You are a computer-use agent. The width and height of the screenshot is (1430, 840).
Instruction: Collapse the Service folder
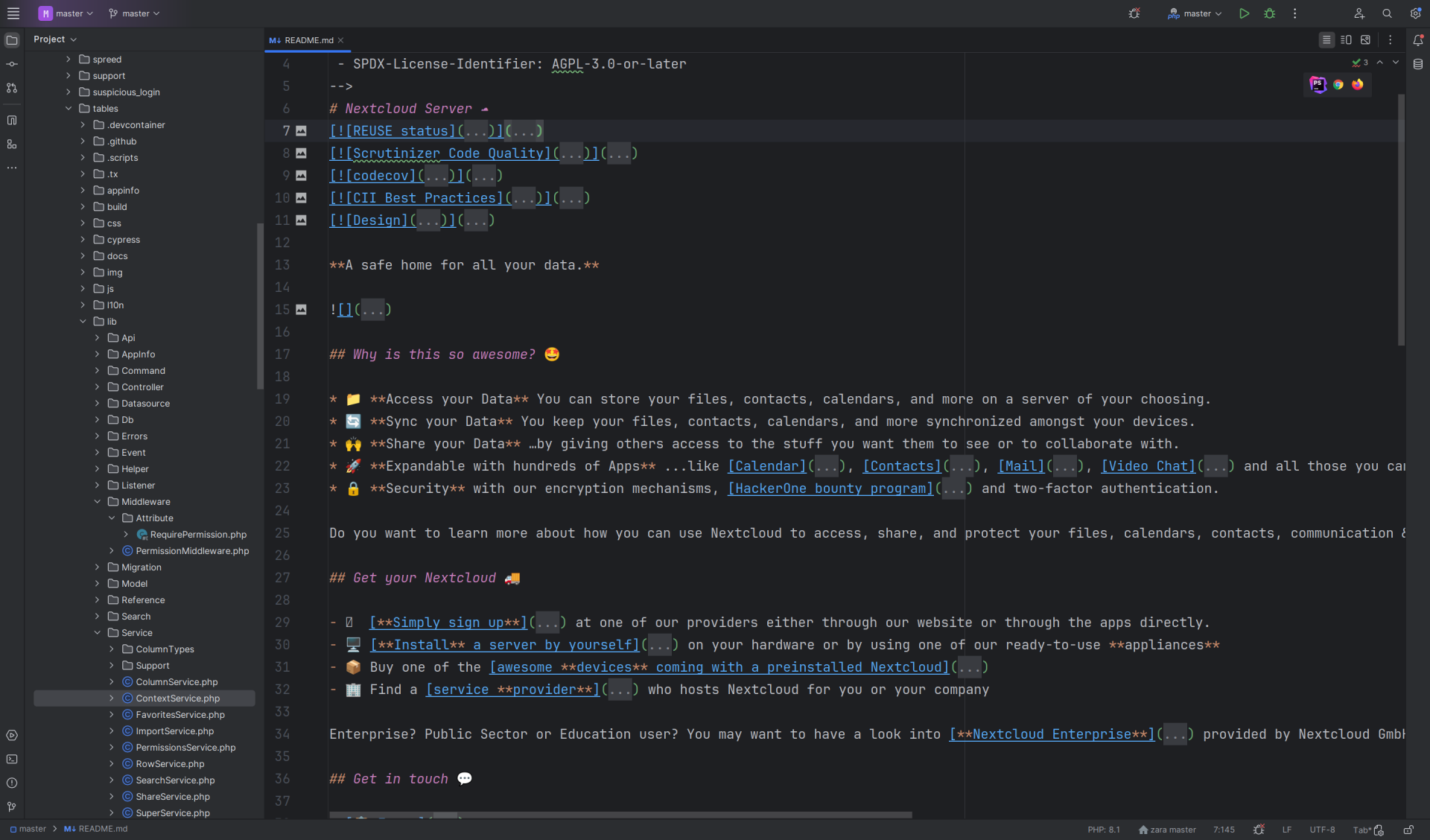[97, 633]
